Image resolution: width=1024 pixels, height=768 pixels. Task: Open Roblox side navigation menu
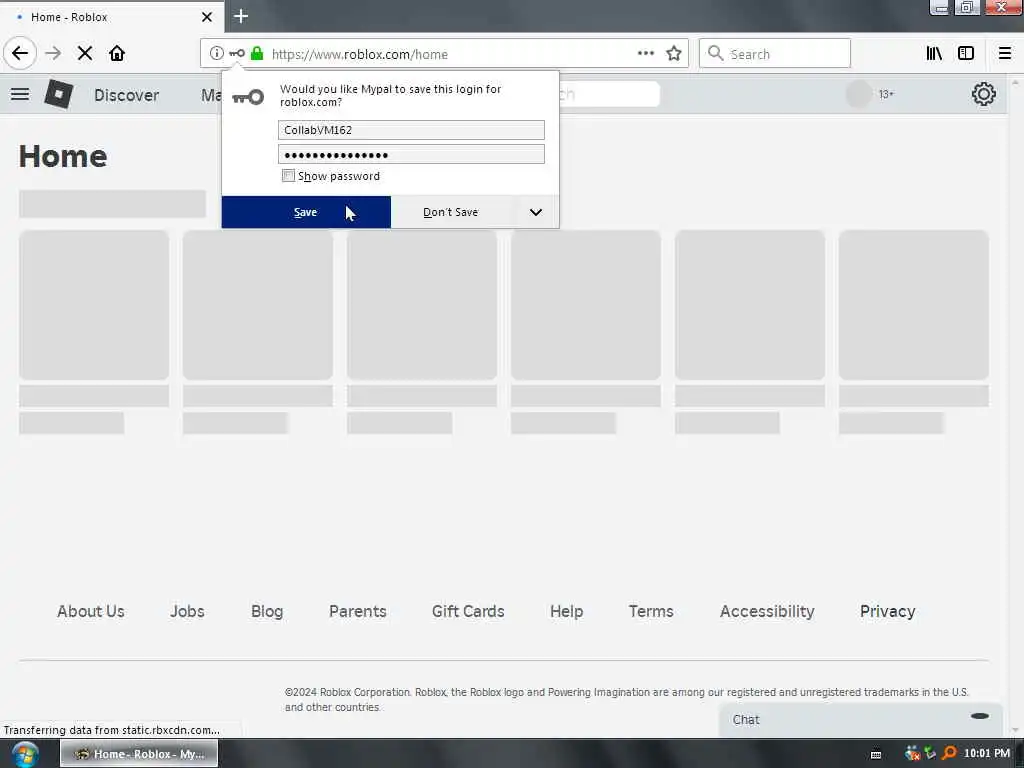tap(20, 95)
